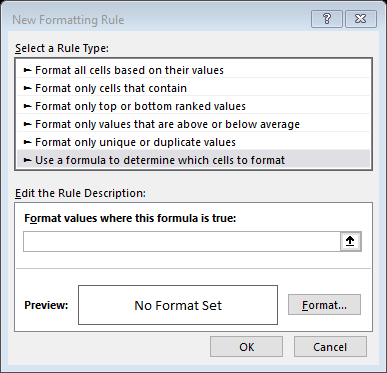387x373 pixels.
Task: Close the New Formatting Rule dialog
Action: click(x=361, y=19)
